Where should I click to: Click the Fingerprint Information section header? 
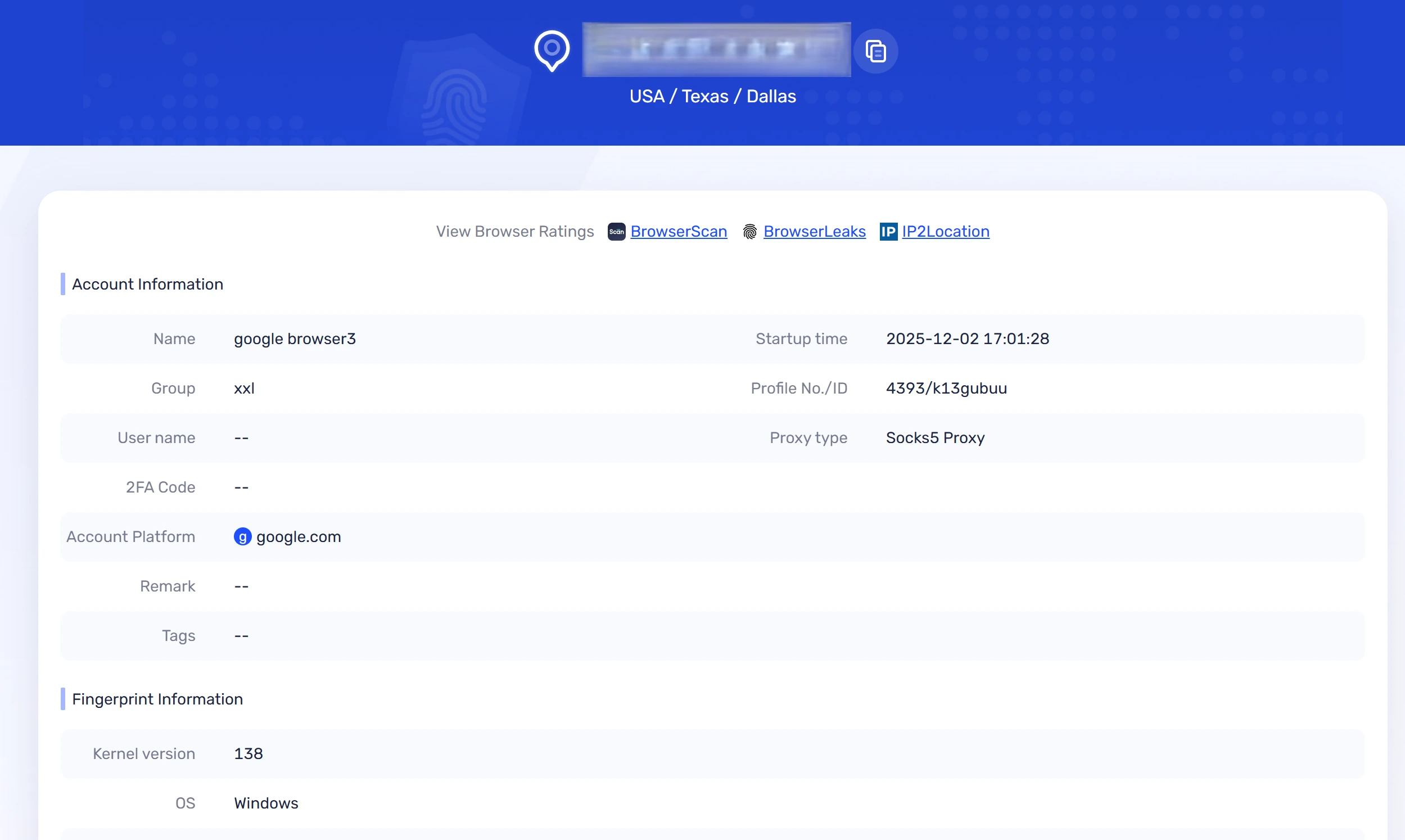(x=157, y=699)
